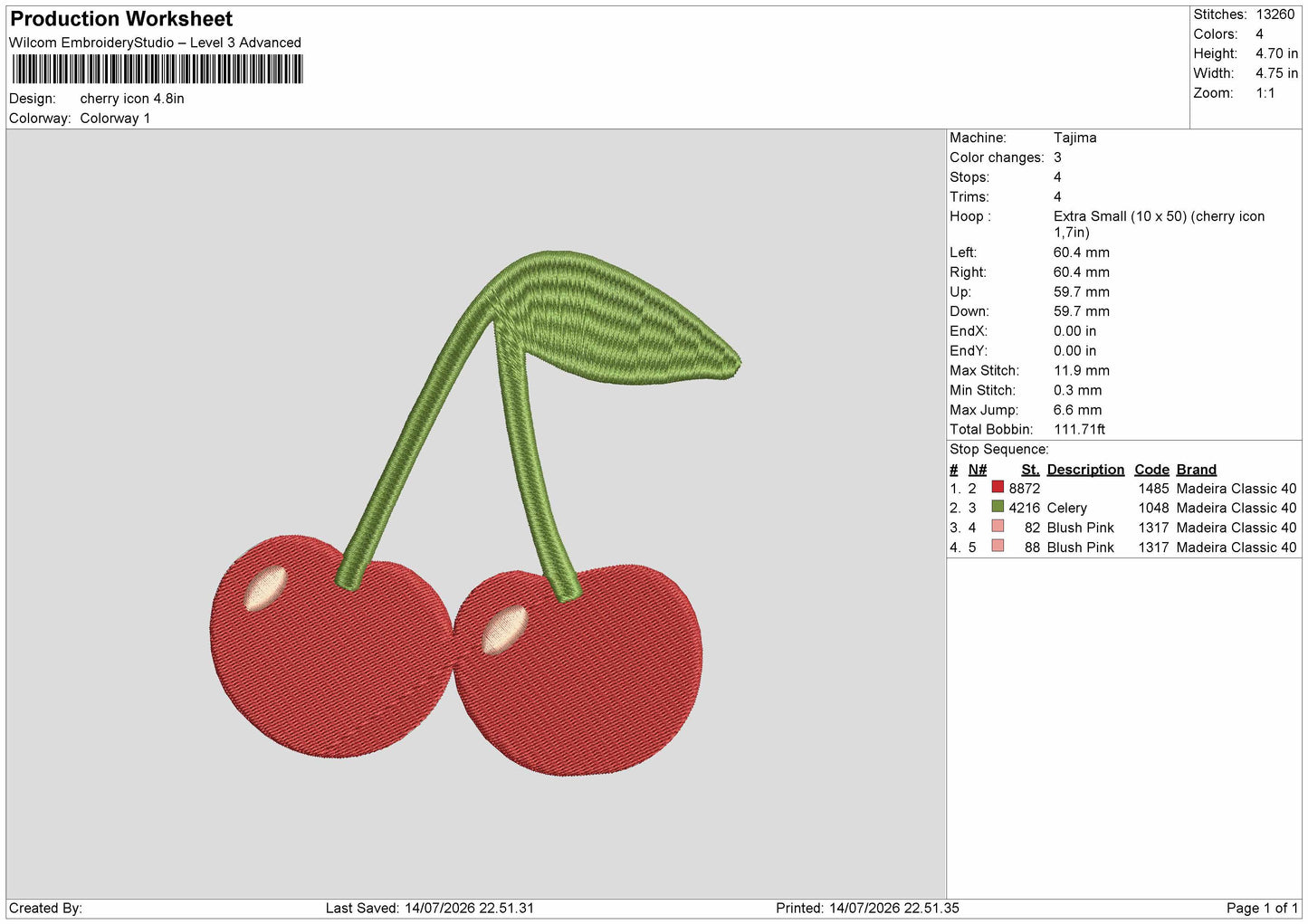The height and width of the screenshot is (924, 1308).
Task: Click the 'N#' column header
Action: point(977,470)
